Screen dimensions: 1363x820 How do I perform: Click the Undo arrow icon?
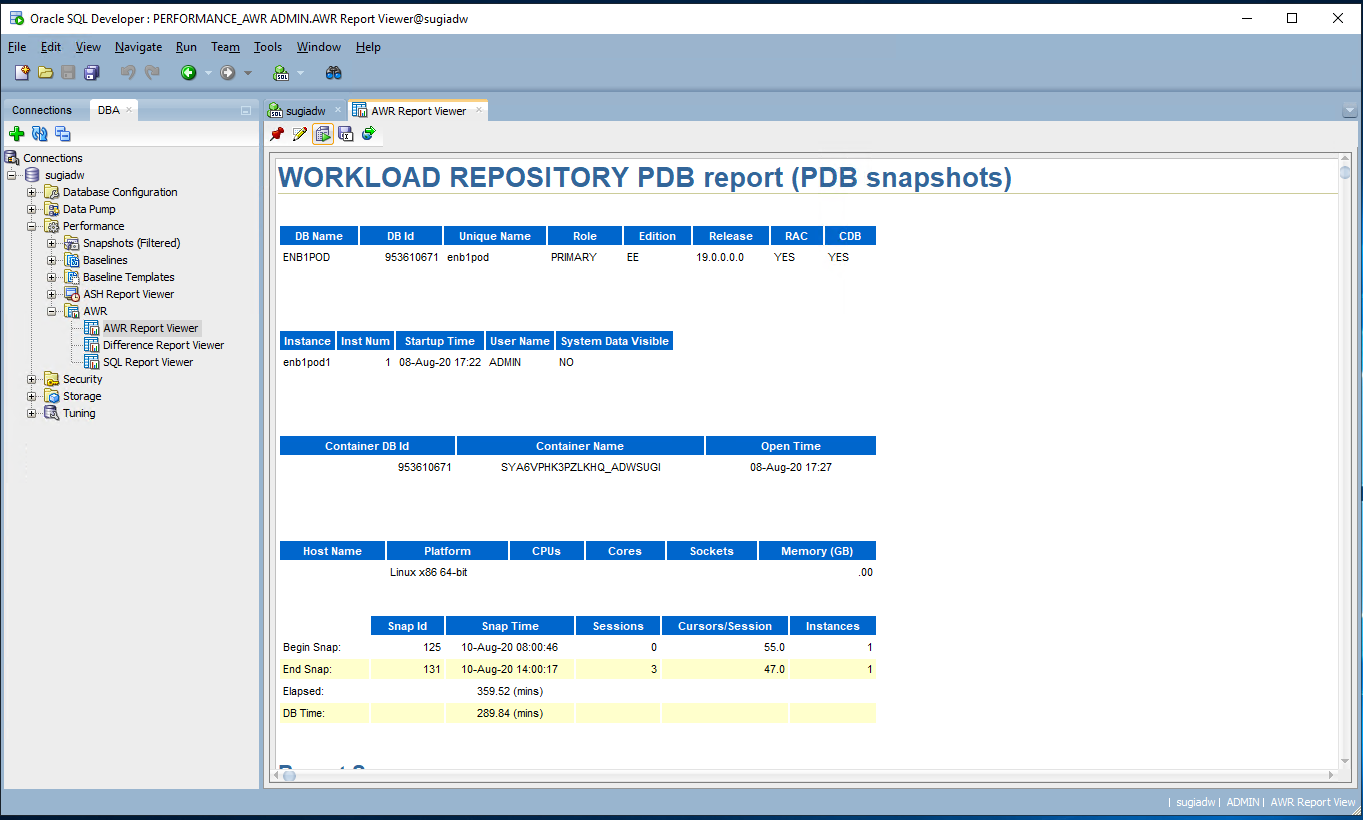tap(128, 72)
